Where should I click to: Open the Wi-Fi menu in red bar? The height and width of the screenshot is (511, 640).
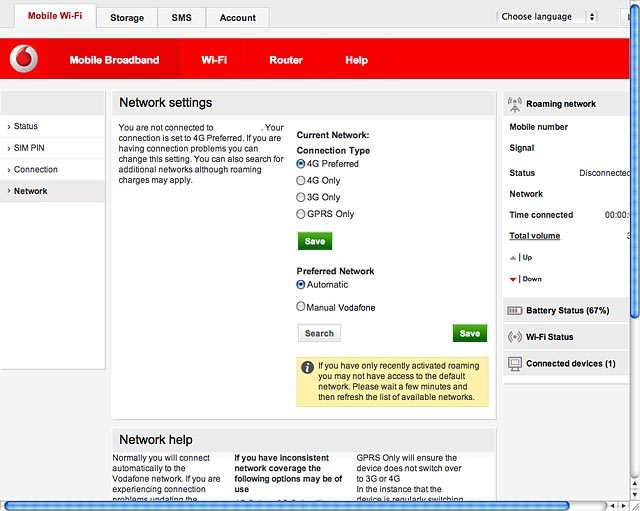pos(214,60)
